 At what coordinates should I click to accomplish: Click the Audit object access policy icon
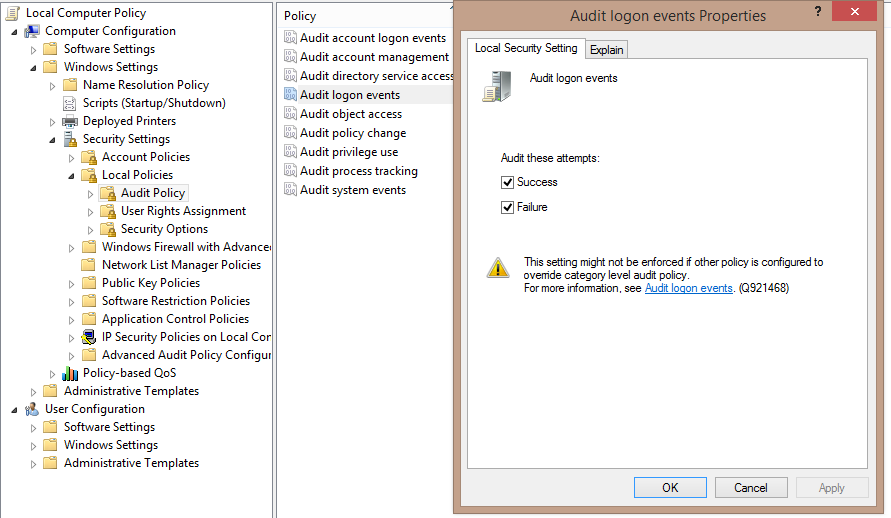(290, 114)
